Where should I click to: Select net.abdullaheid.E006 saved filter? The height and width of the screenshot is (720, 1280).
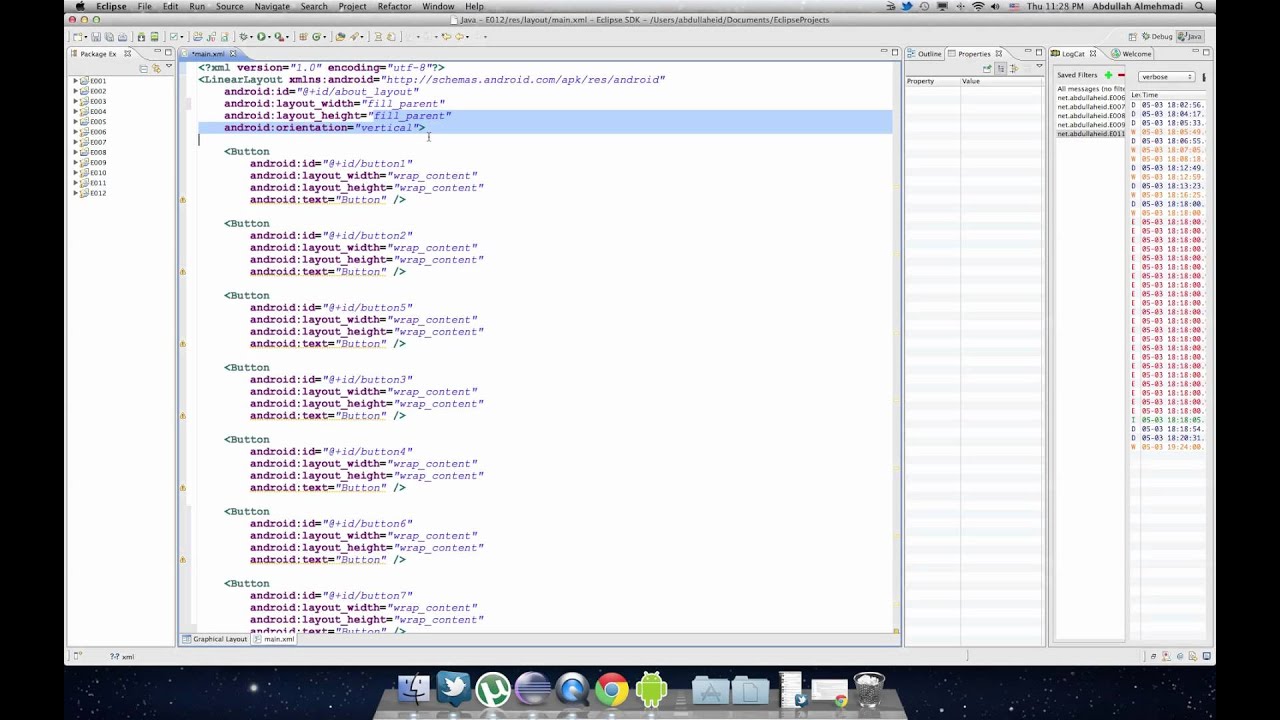point(1091,98)
